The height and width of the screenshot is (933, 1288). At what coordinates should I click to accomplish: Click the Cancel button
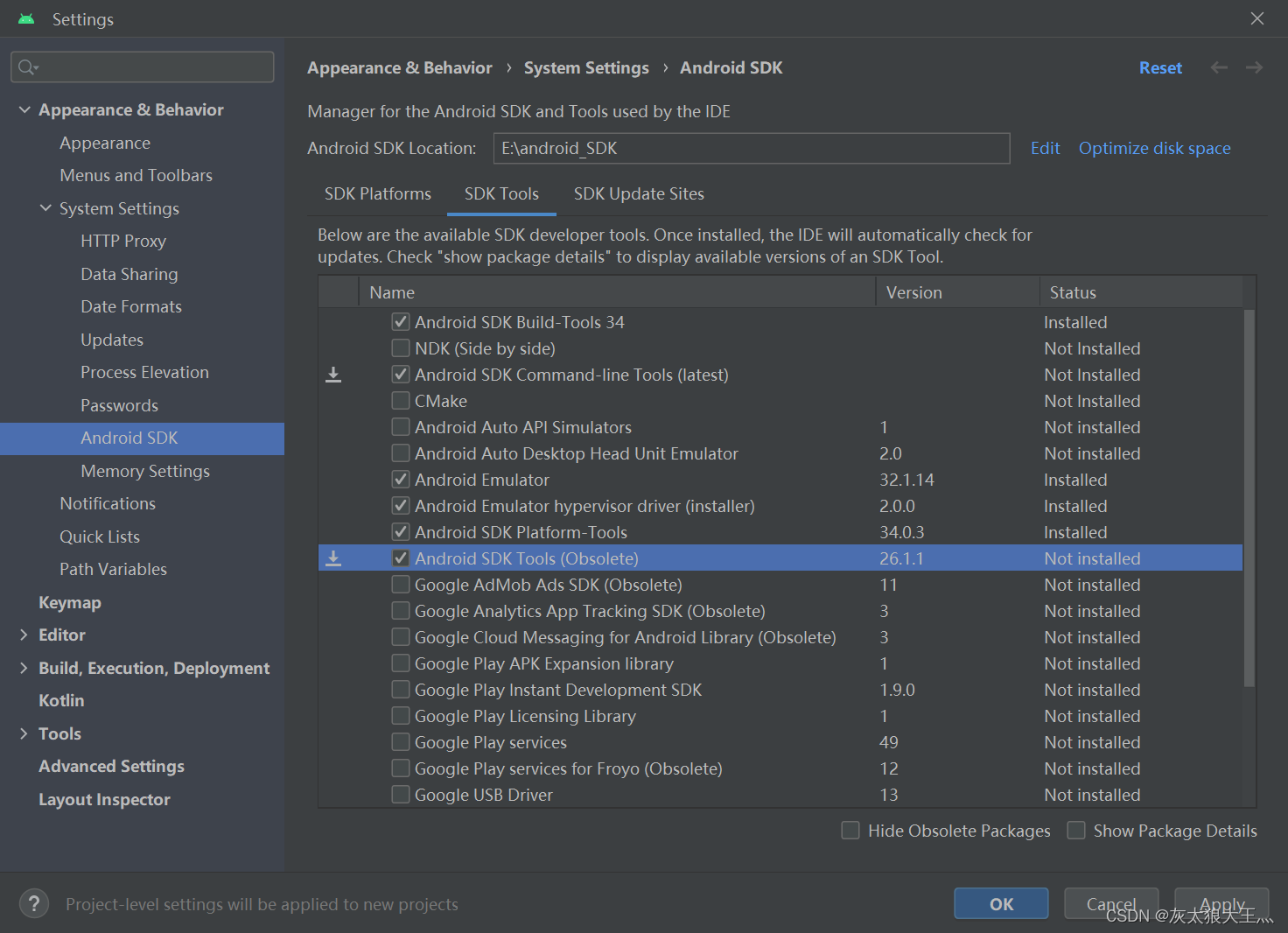tap(1111, 903)
